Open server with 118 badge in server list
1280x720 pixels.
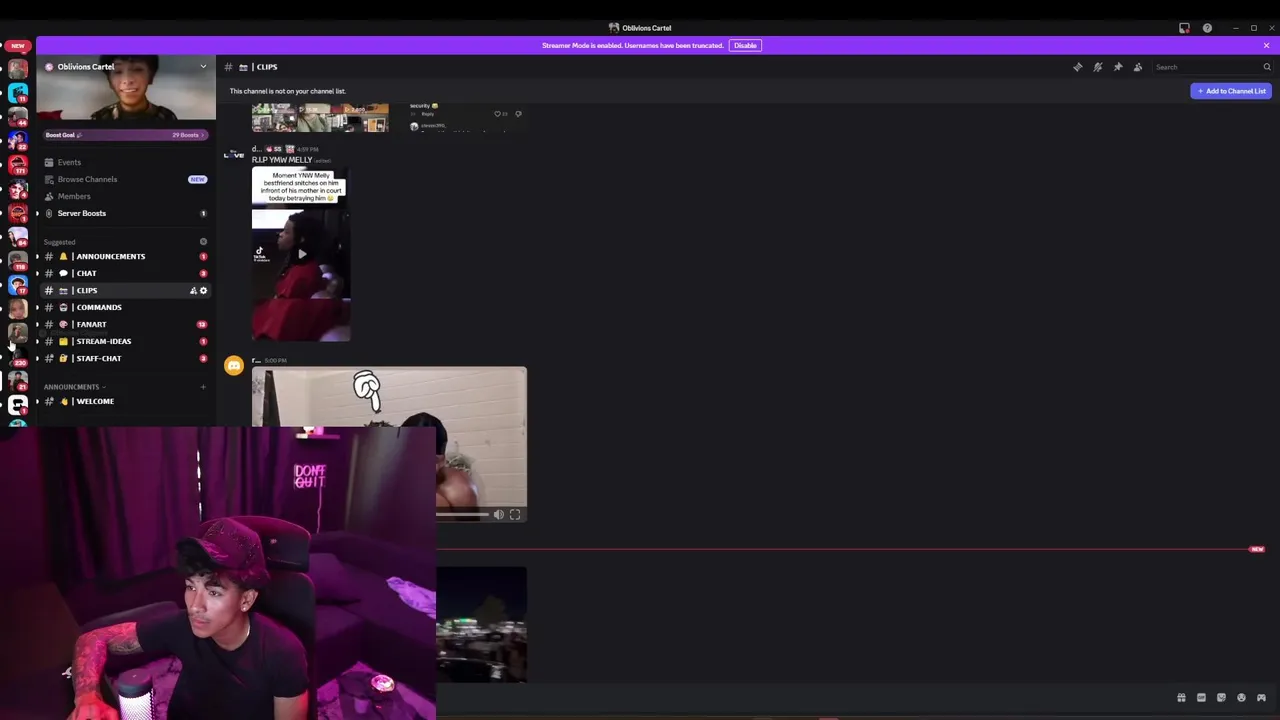[x=18, y=260]
